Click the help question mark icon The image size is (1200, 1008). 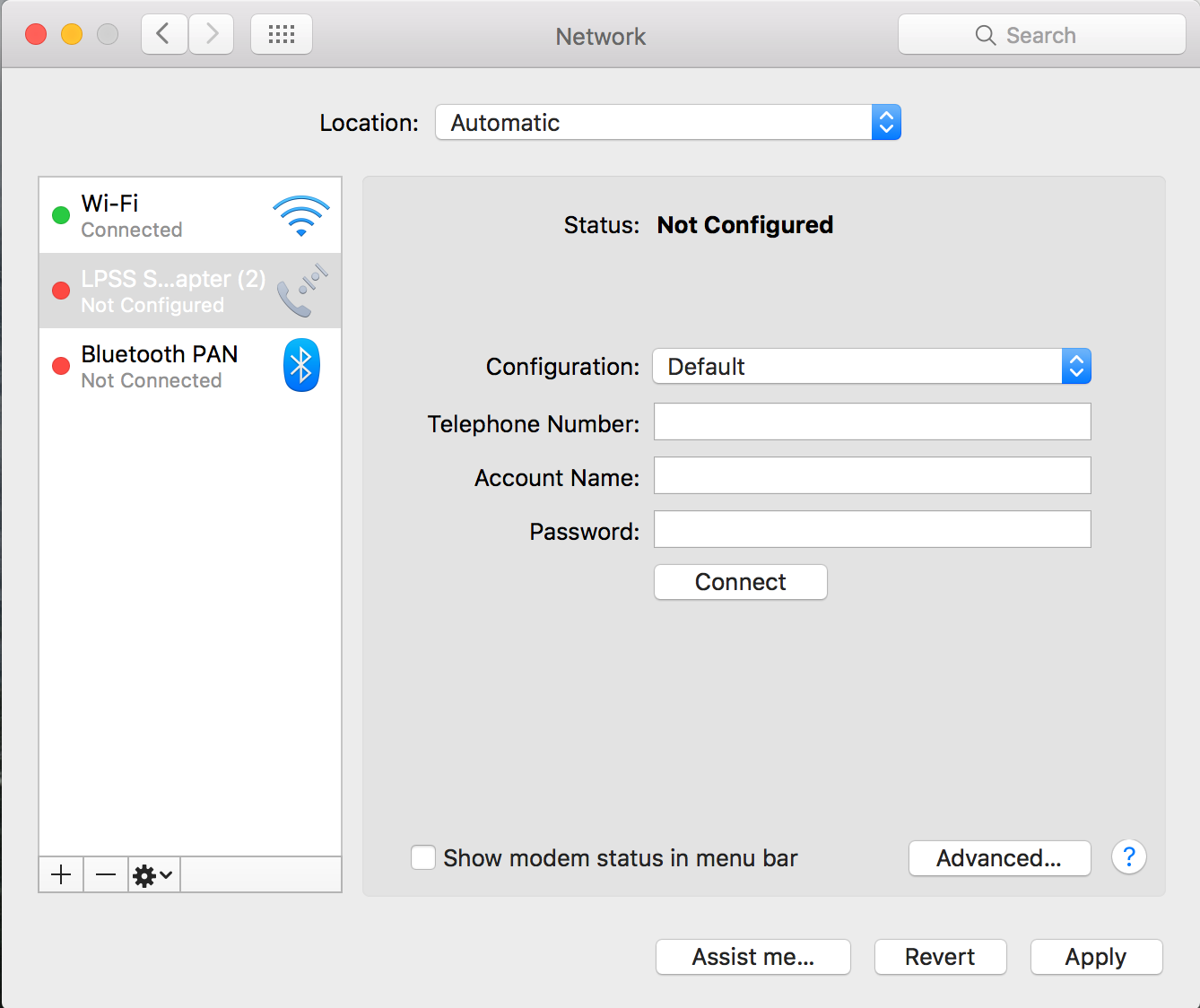pos(1128,857)
